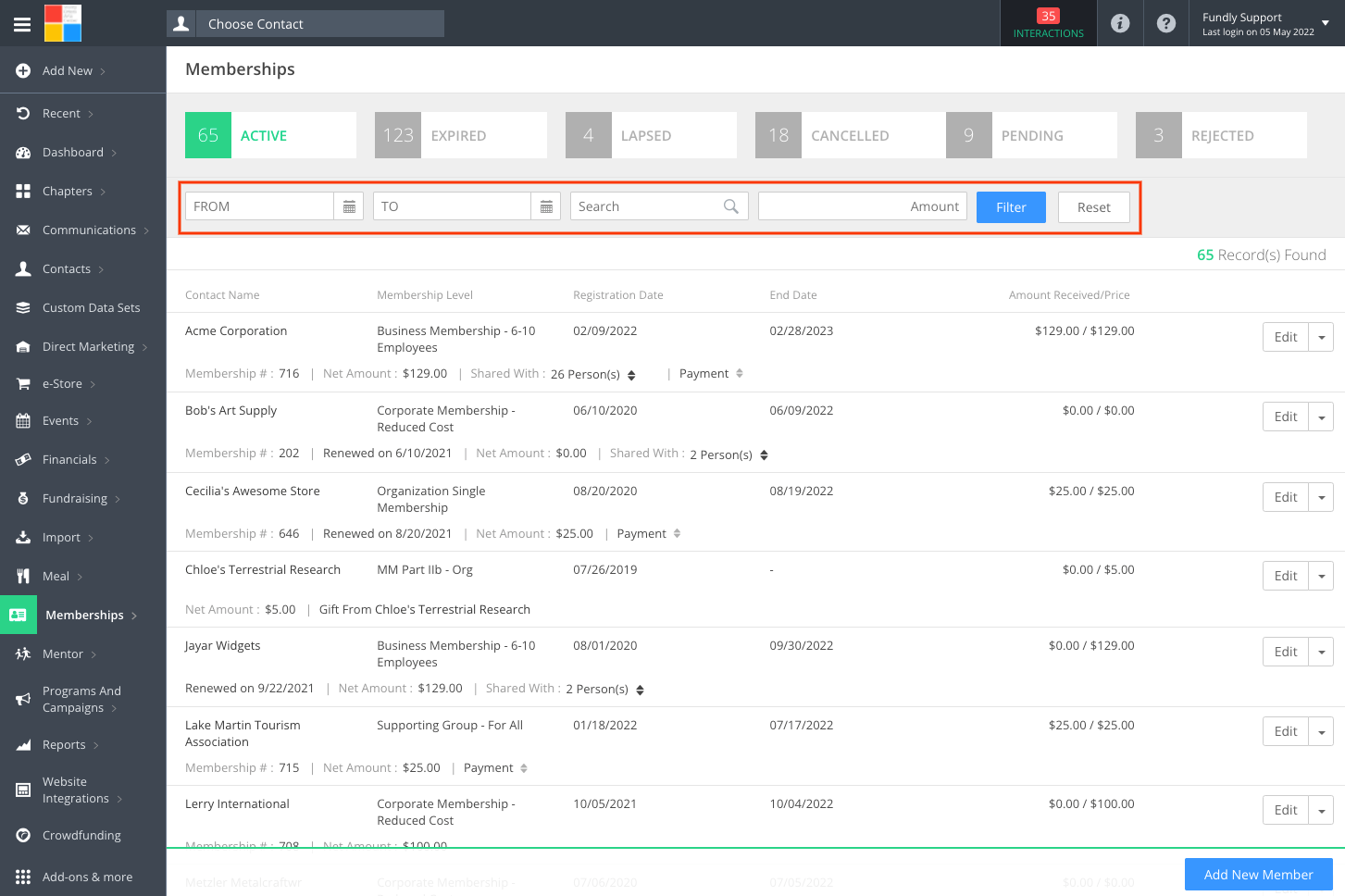Click the Crowdfunding icon
This screenshot has height=896, width=1345.
23,835
